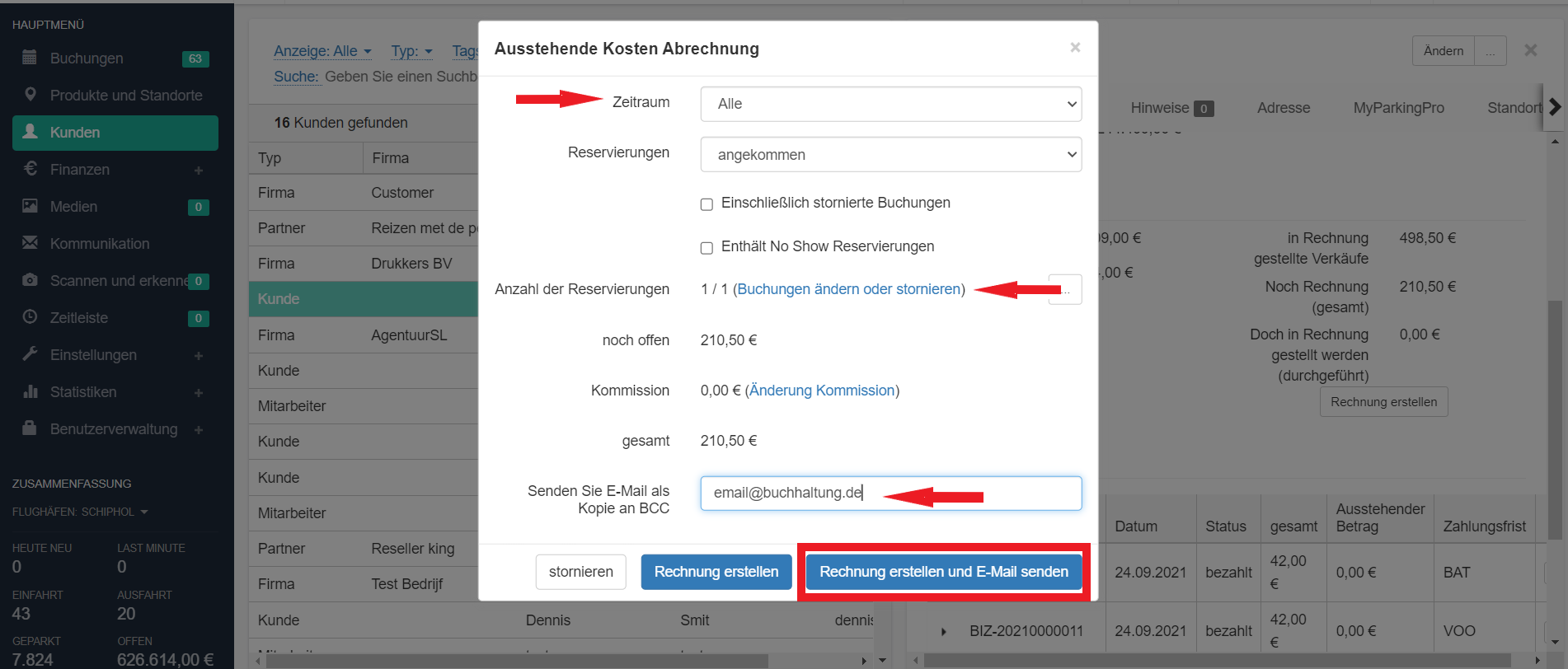The image size is (1568, 669).
Task: Click Rechnung erstellen und E-Mail senden
Action: point(944,572)
